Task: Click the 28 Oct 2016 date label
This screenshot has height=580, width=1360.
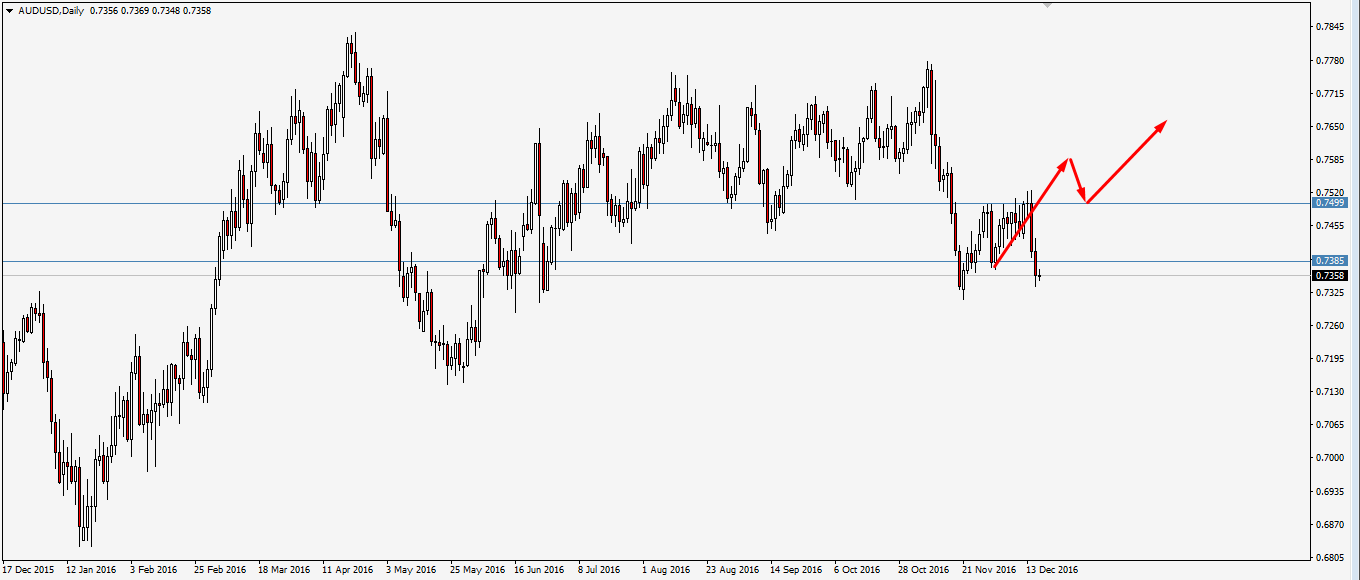Action: 924,570
